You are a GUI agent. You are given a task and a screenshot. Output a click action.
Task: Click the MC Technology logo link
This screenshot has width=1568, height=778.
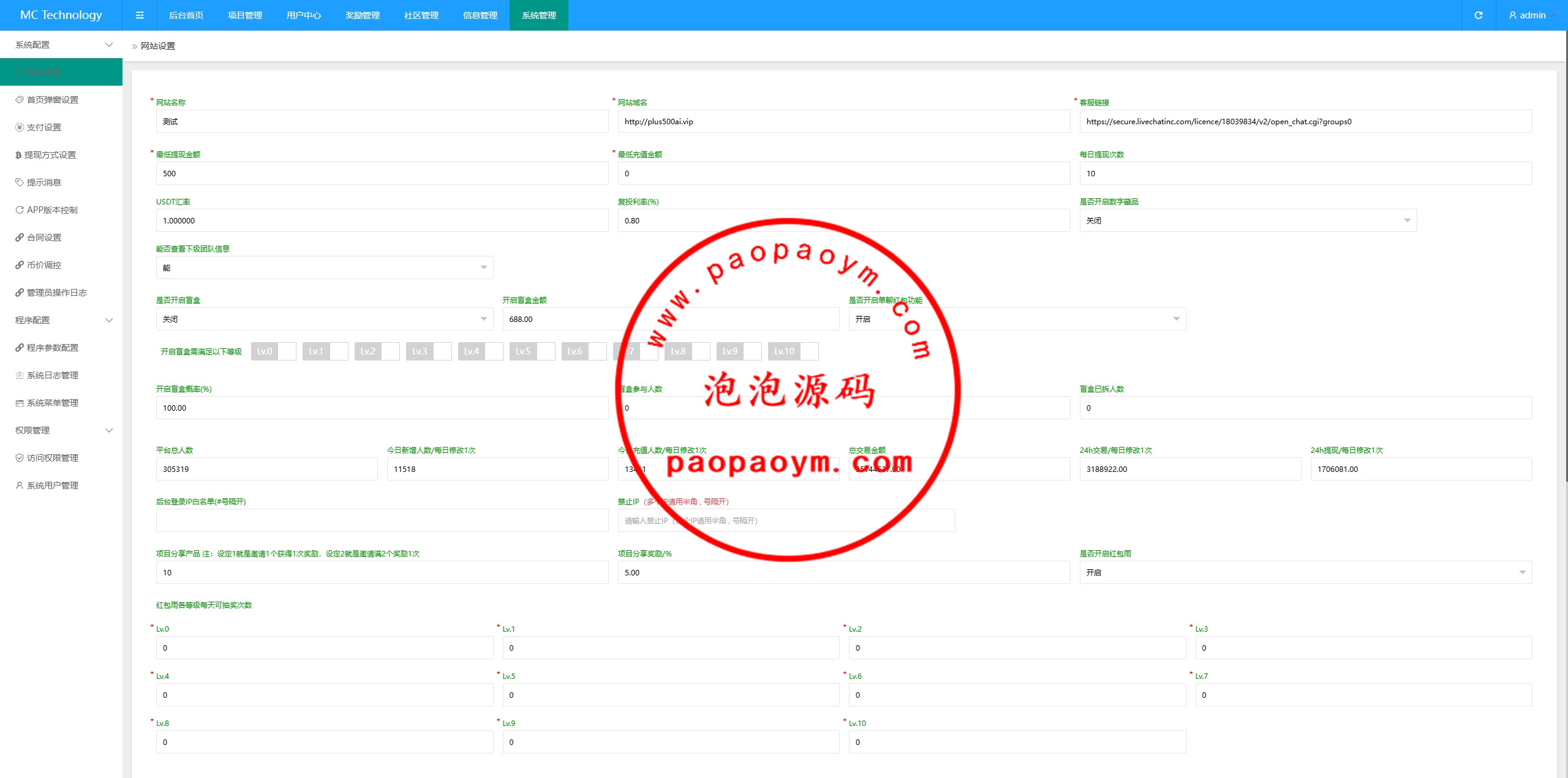[61, 15]
